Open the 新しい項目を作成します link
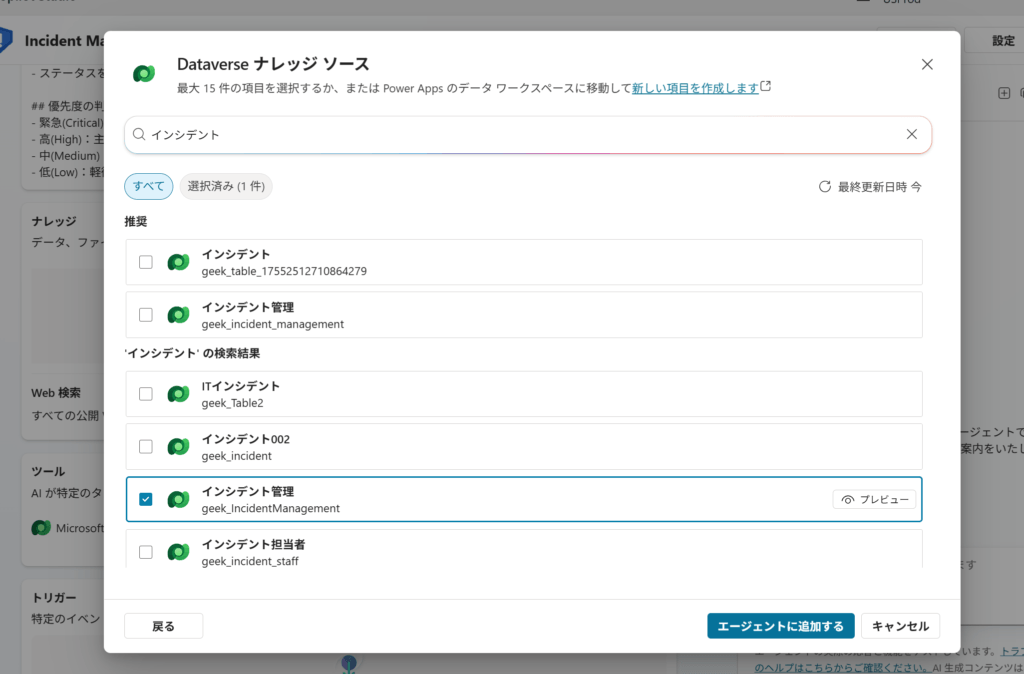Image resolution: width=1024 pixels, height=674 pixels. tap(695, 88)
